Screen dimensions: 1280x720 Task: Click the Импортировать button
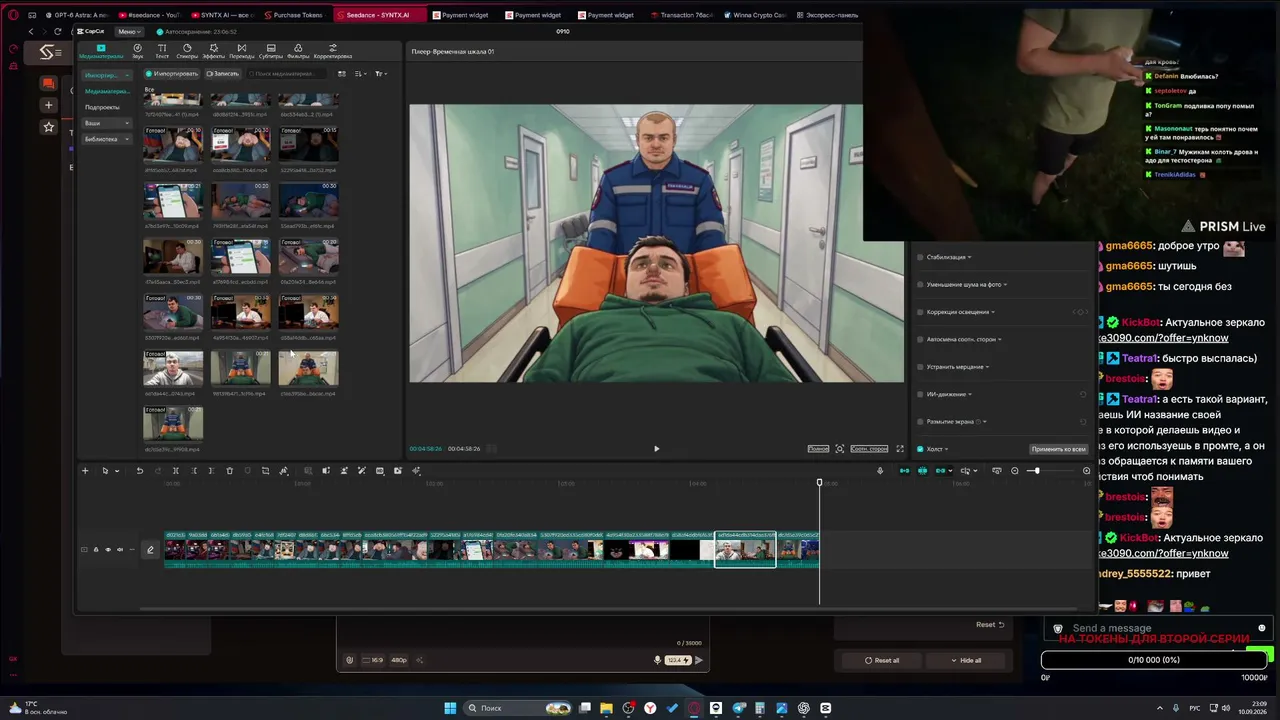coord(172,74)
